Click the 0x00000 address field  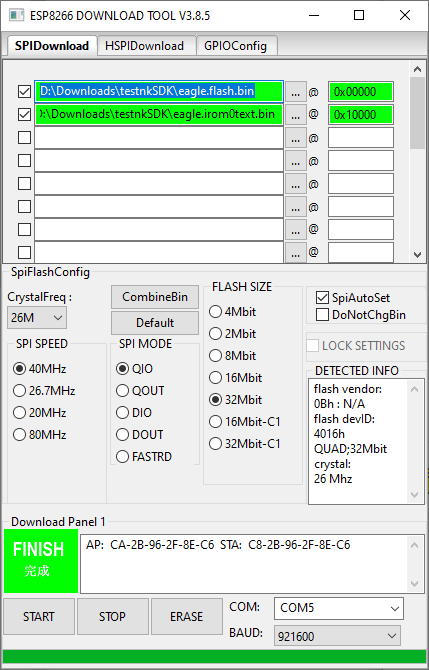(361, 92)
